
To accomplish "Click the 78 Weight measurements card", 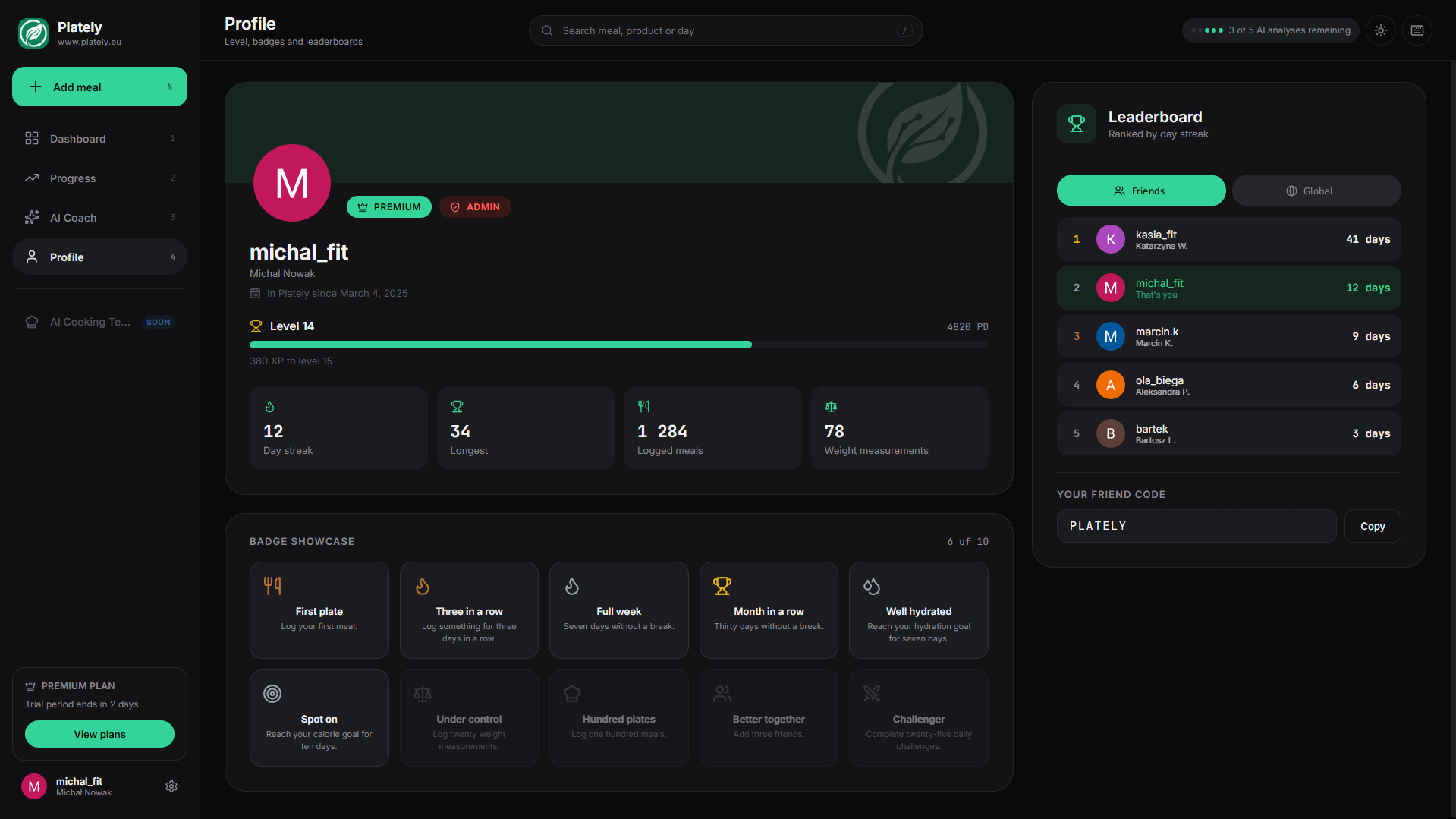I will coord(900,428).
